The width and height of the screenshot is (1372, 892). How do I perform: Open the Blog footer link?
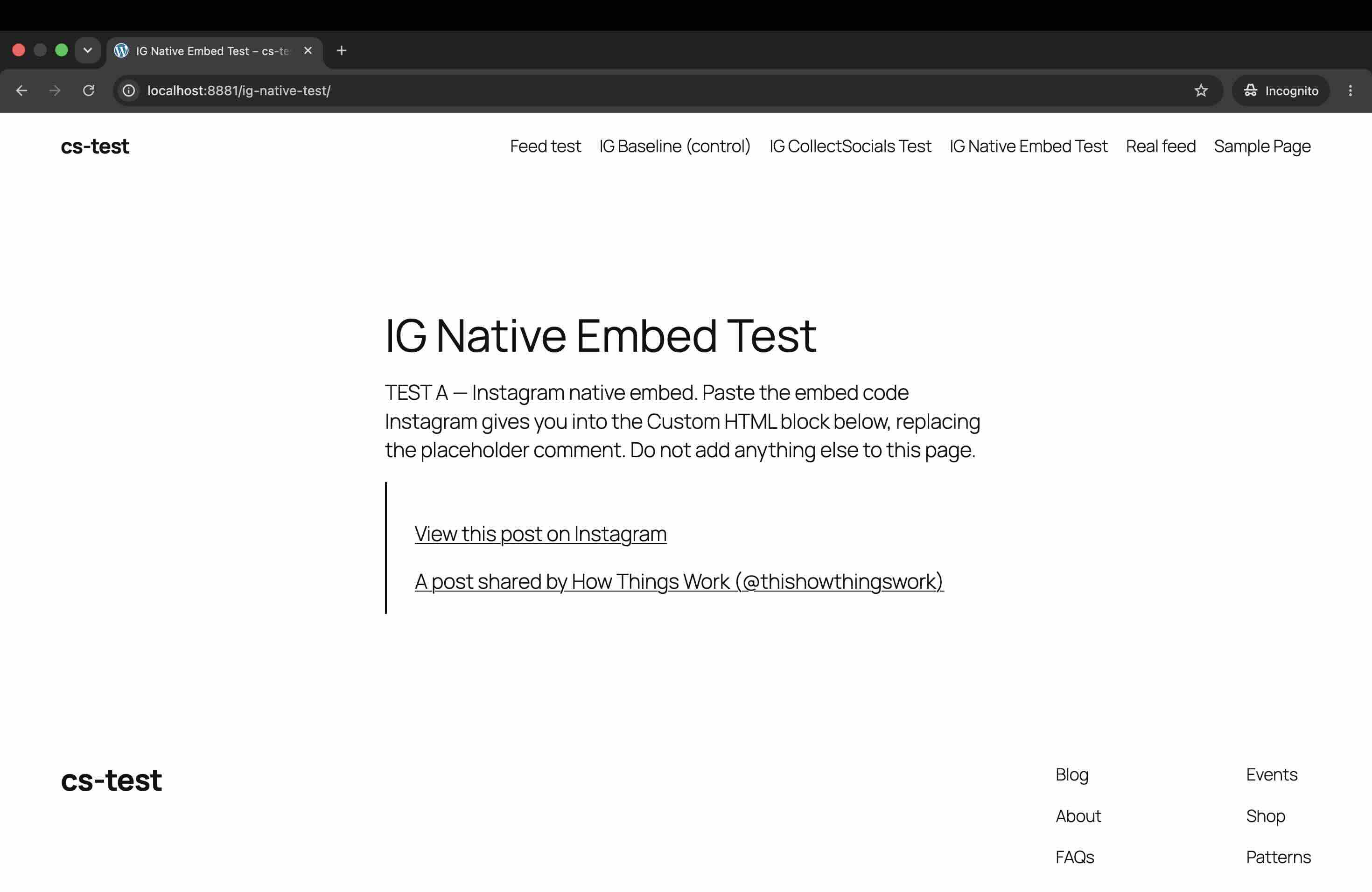click(x=1071, y=775)
